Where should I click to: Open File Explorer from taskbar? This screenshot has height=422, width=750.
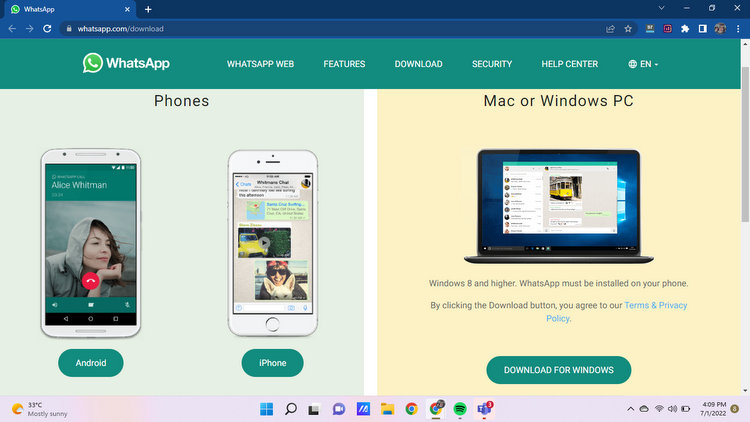click(x=387, y=409)
